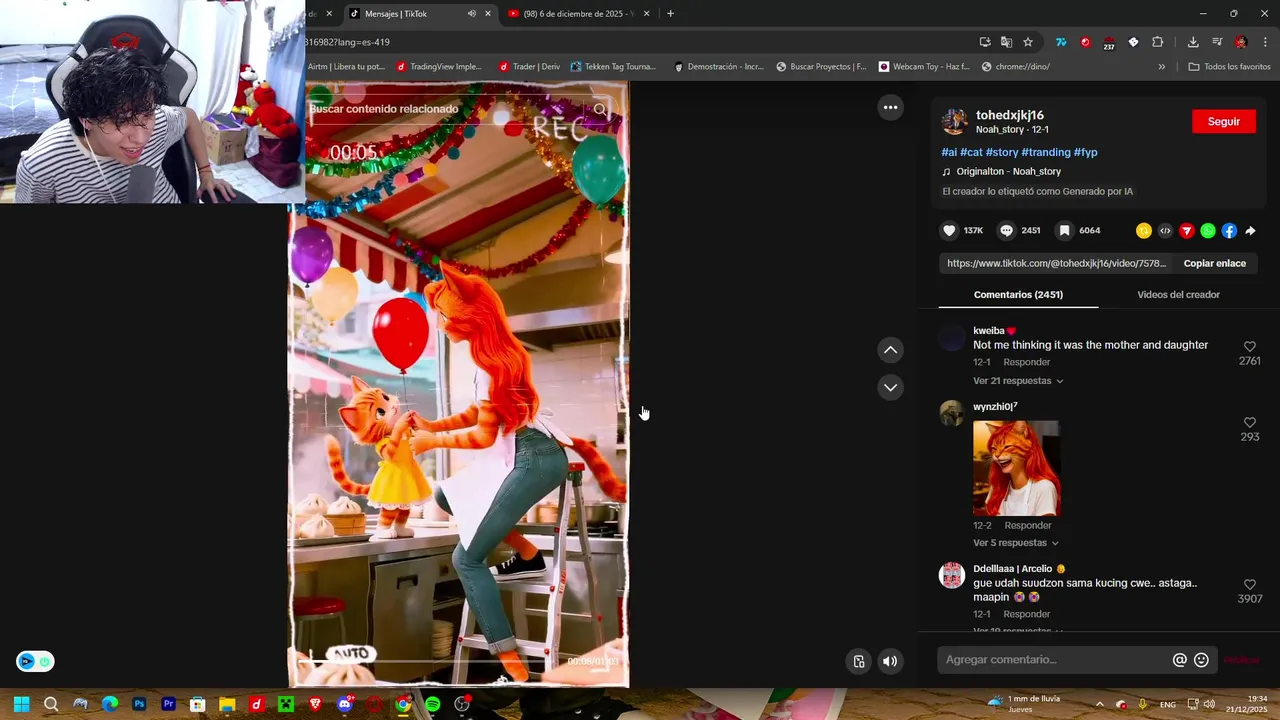Like kweiba's comment
The height and width of the screenshot is (720, 1280).
tap(1249, 347)
